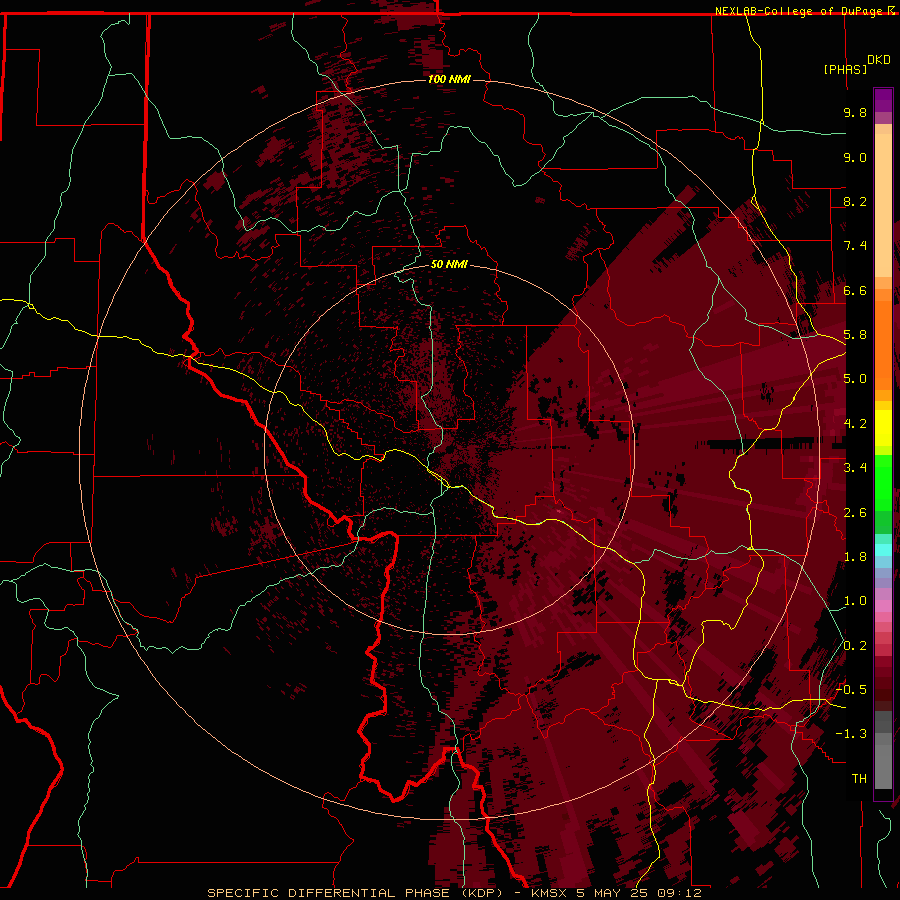Pick the gray band at color bar bottom

point(883,761)
